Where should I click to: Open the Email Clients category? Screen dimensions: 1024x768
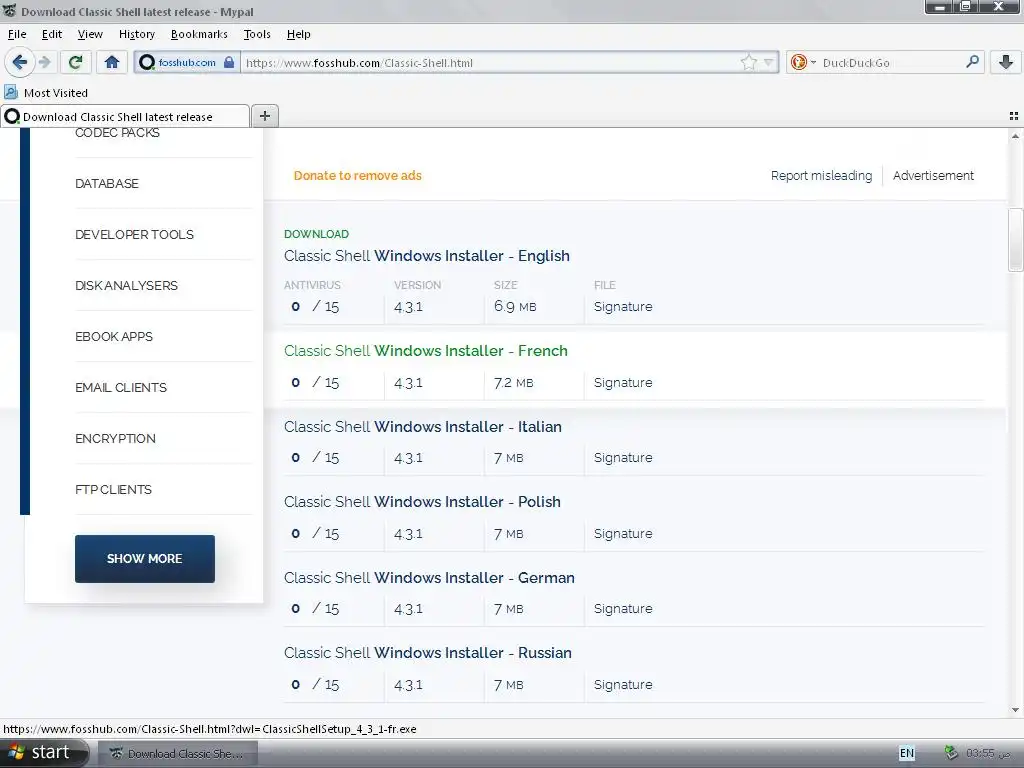pos(121,387)
